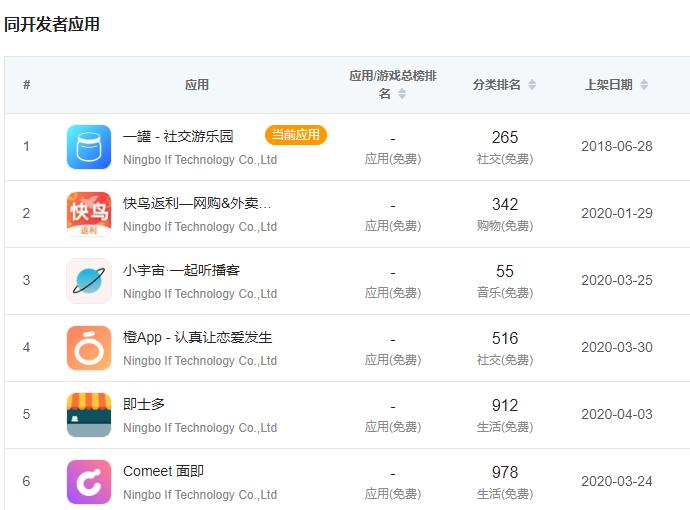Open app link Comeet 面即

coord(163,471)
